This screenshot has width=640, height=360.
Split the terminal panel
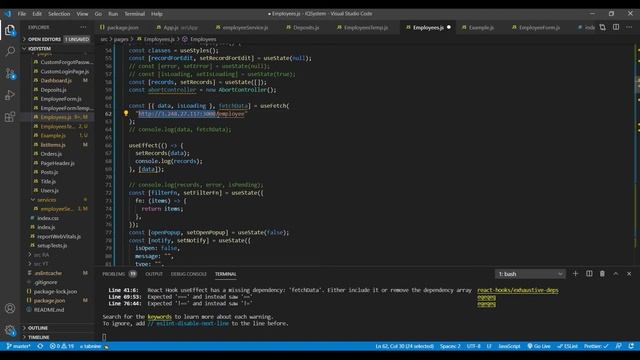[x=589, y=273]
